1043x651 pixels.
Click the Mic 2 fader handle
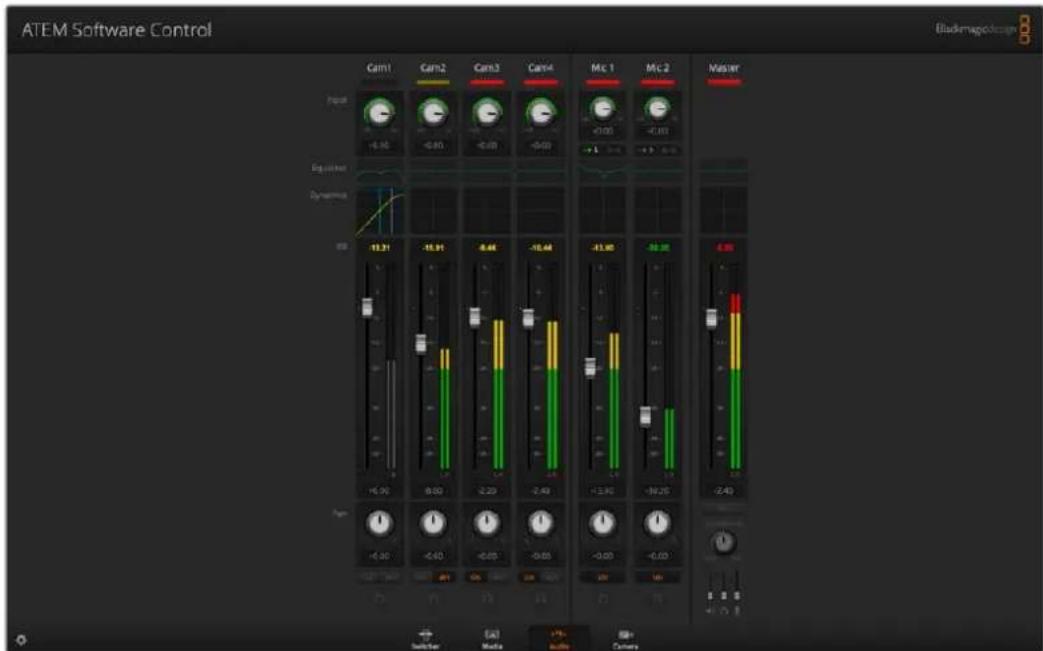point(645,416)
